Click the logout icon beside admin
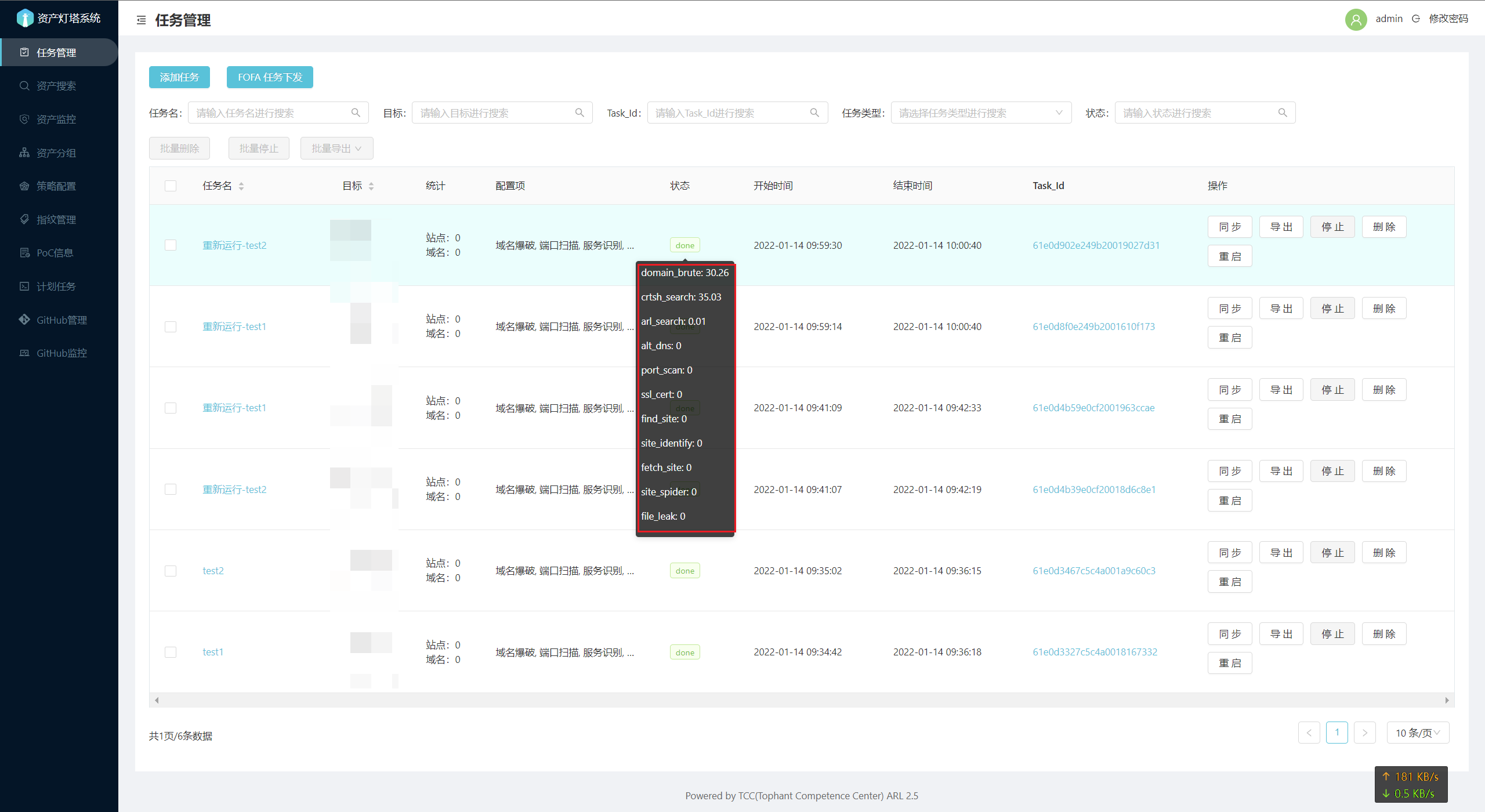Image resolution: width=1485 pixels, height=812 pixels. pos(1416,19)
